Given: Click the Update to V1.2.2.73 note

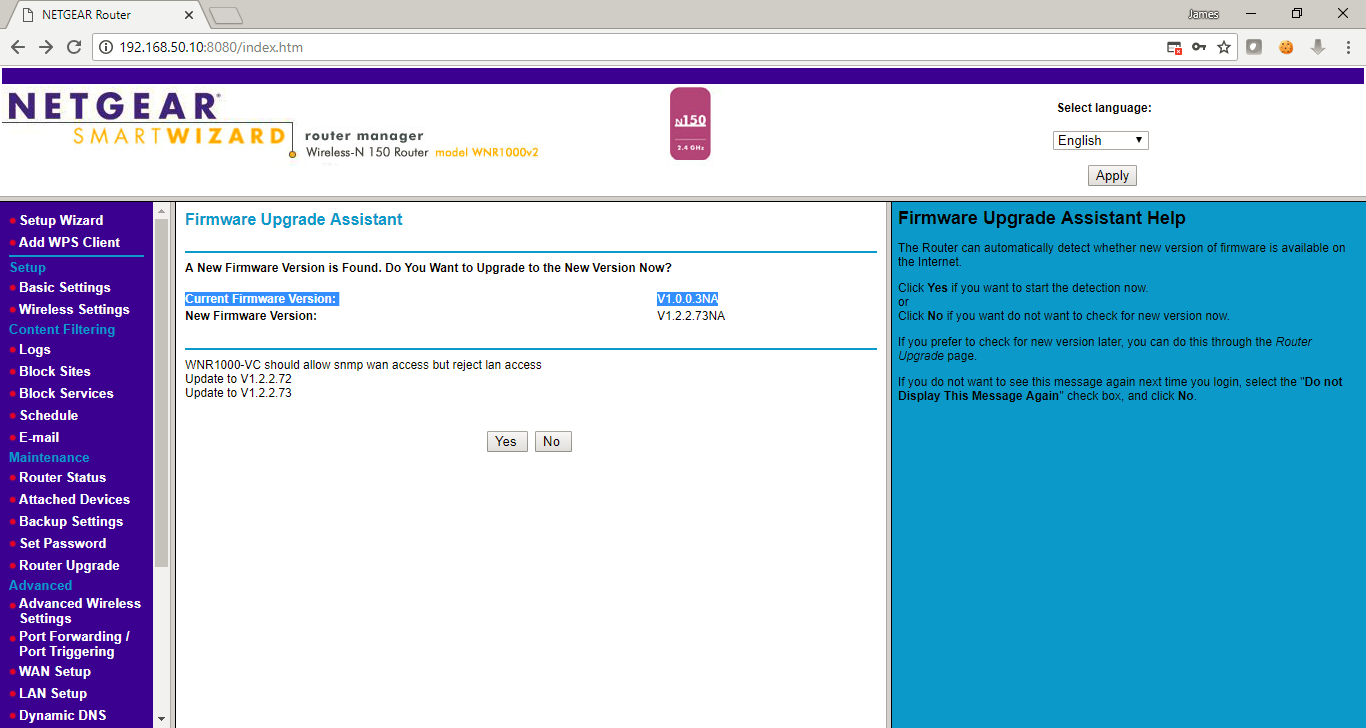Looking at the screenshot, I should coord(238,393).
